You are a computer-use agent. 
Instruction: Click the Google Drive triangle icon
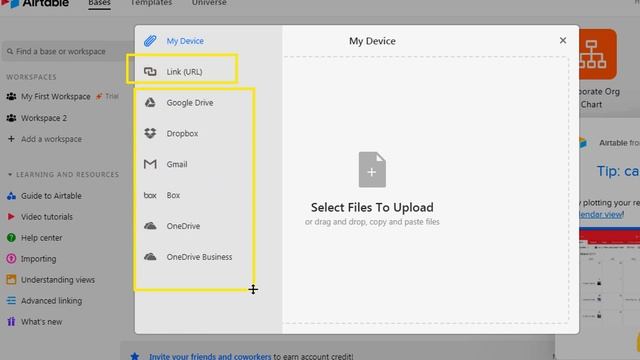point(150,102)
